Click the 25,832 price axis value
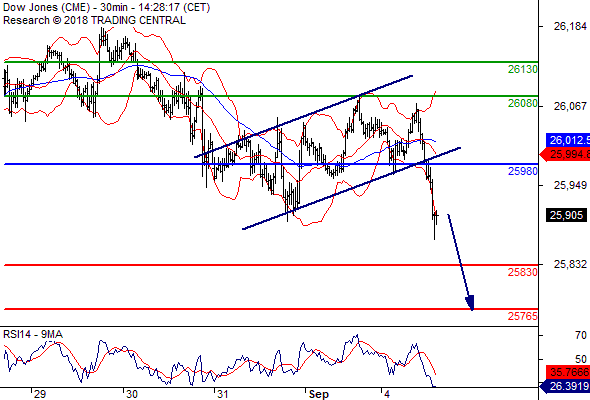 coord(570,265)
